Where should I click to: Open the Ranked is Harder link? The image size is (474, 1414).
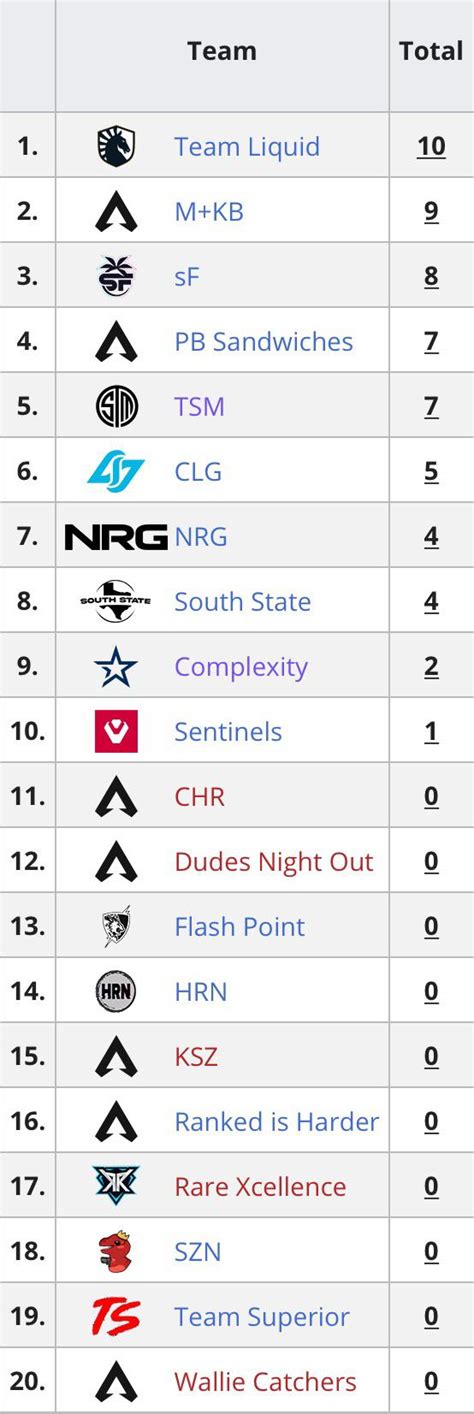(x=277, y=1122)
